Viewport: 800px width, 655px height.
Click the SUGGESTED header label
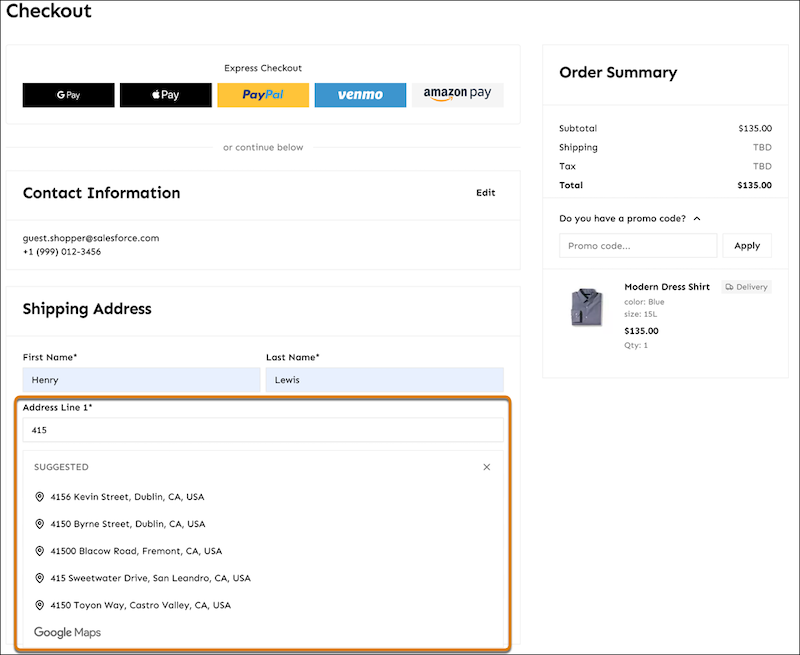[61, 467]
